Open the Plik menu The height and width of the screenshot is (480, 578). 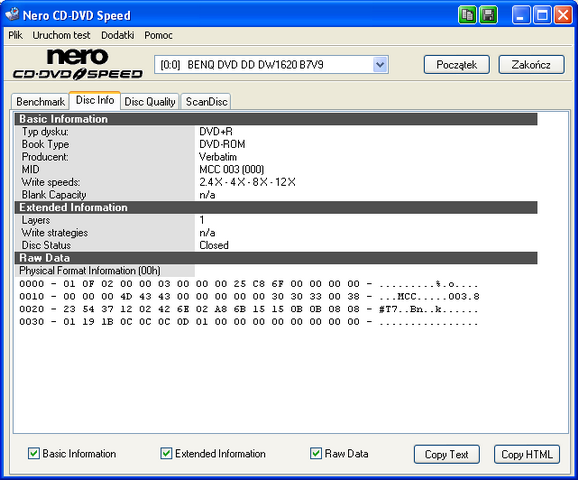(x=15, y=35)
